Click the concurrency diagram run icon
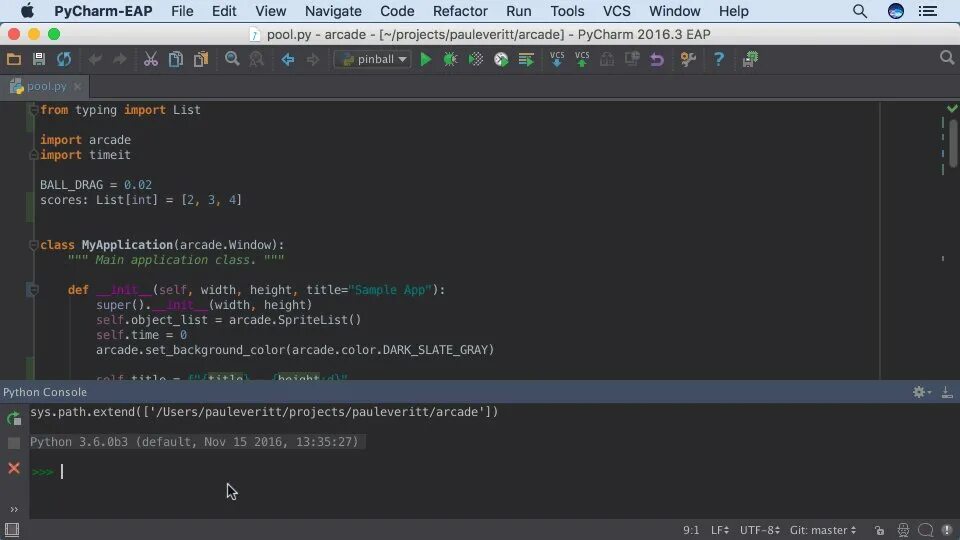 tap(526, 59)
